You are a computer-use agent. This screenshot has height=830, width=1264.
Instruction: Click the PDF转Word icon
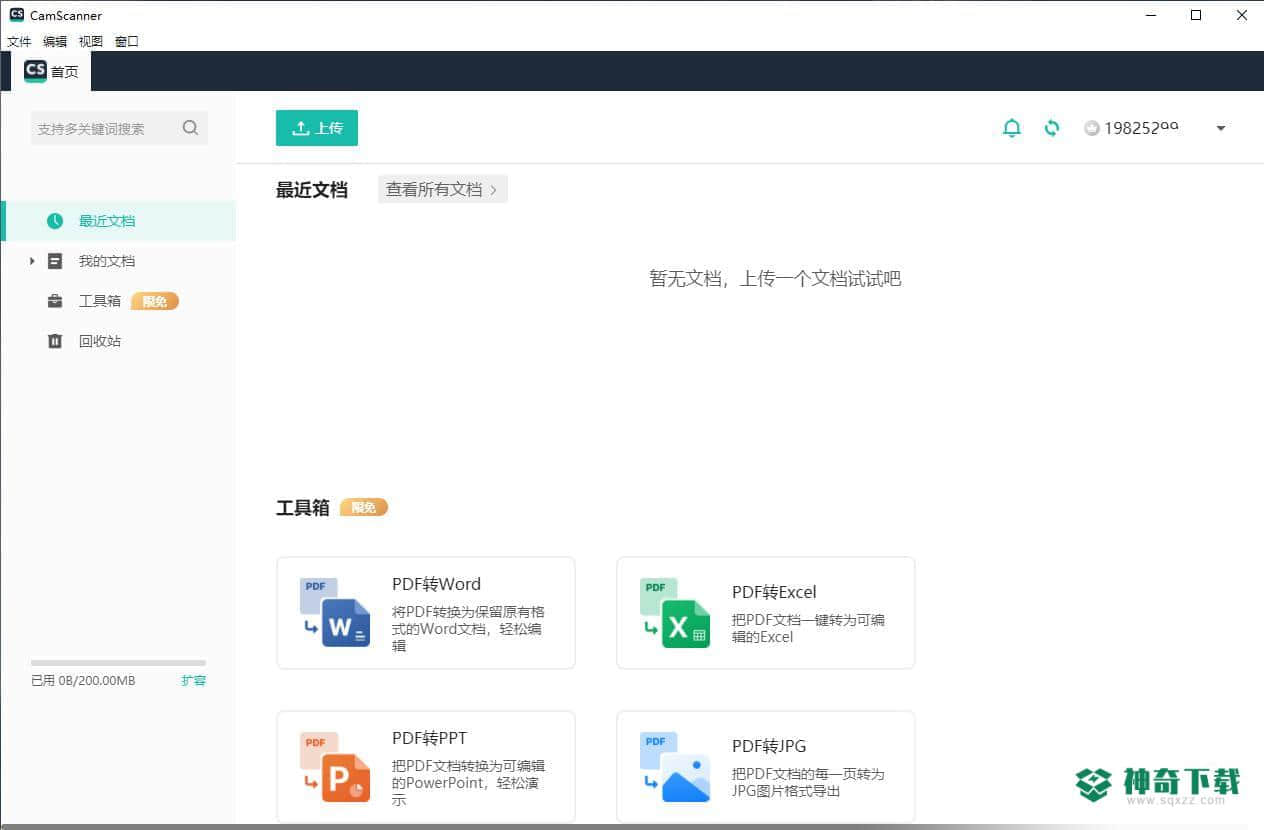pos(335,612)
